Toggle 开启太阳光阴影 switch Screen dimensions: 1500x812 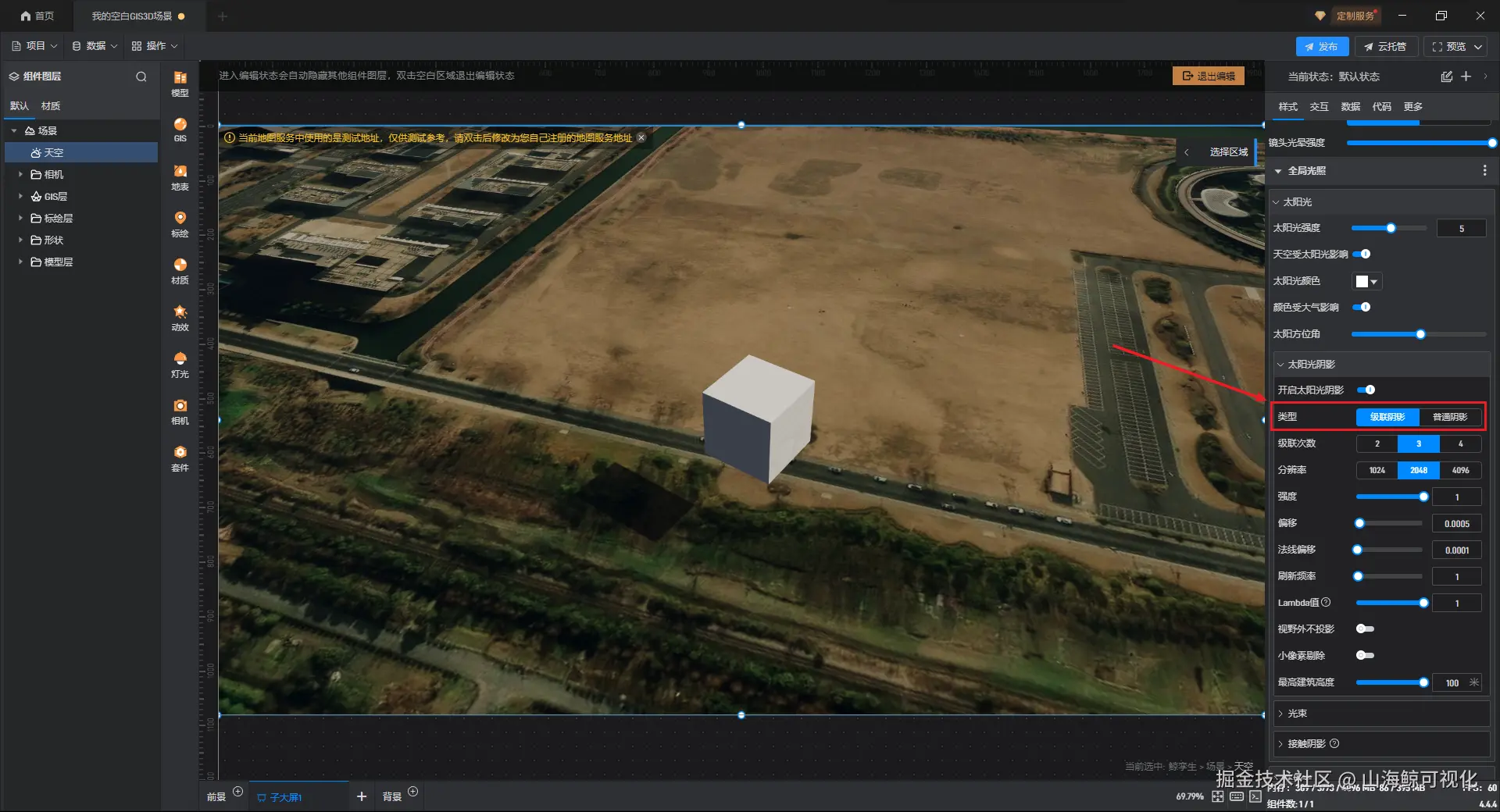[x=1366, y=390]
